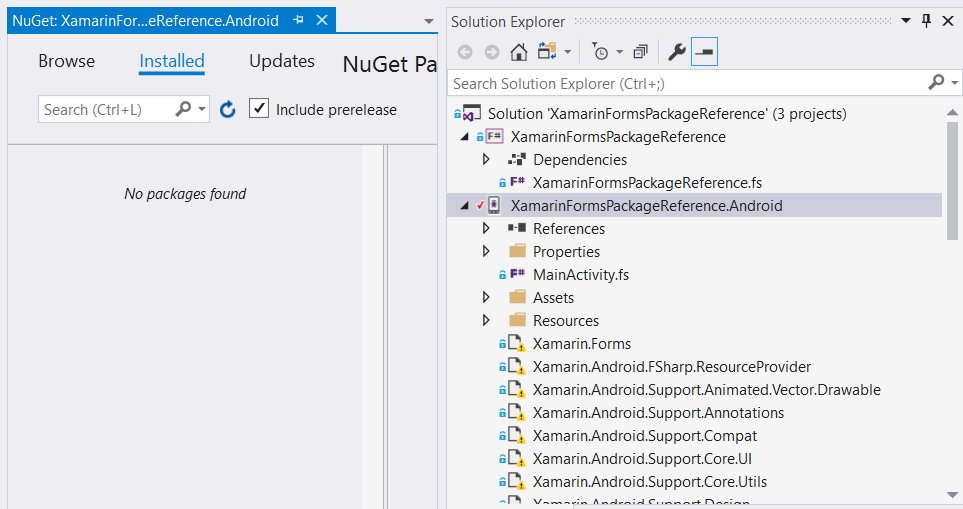Screen dimensions: 963x509
Task: Toggle auto-hide pin on Solution Explorer
Action: point(927,21)
